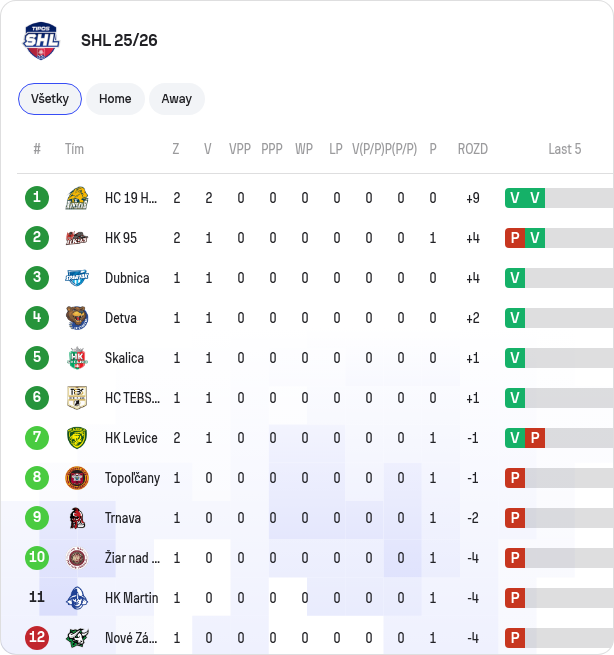This screenshot has height=655, width=614.
Task: Click the Dubnica team logo
Action: tap(77, 278)
